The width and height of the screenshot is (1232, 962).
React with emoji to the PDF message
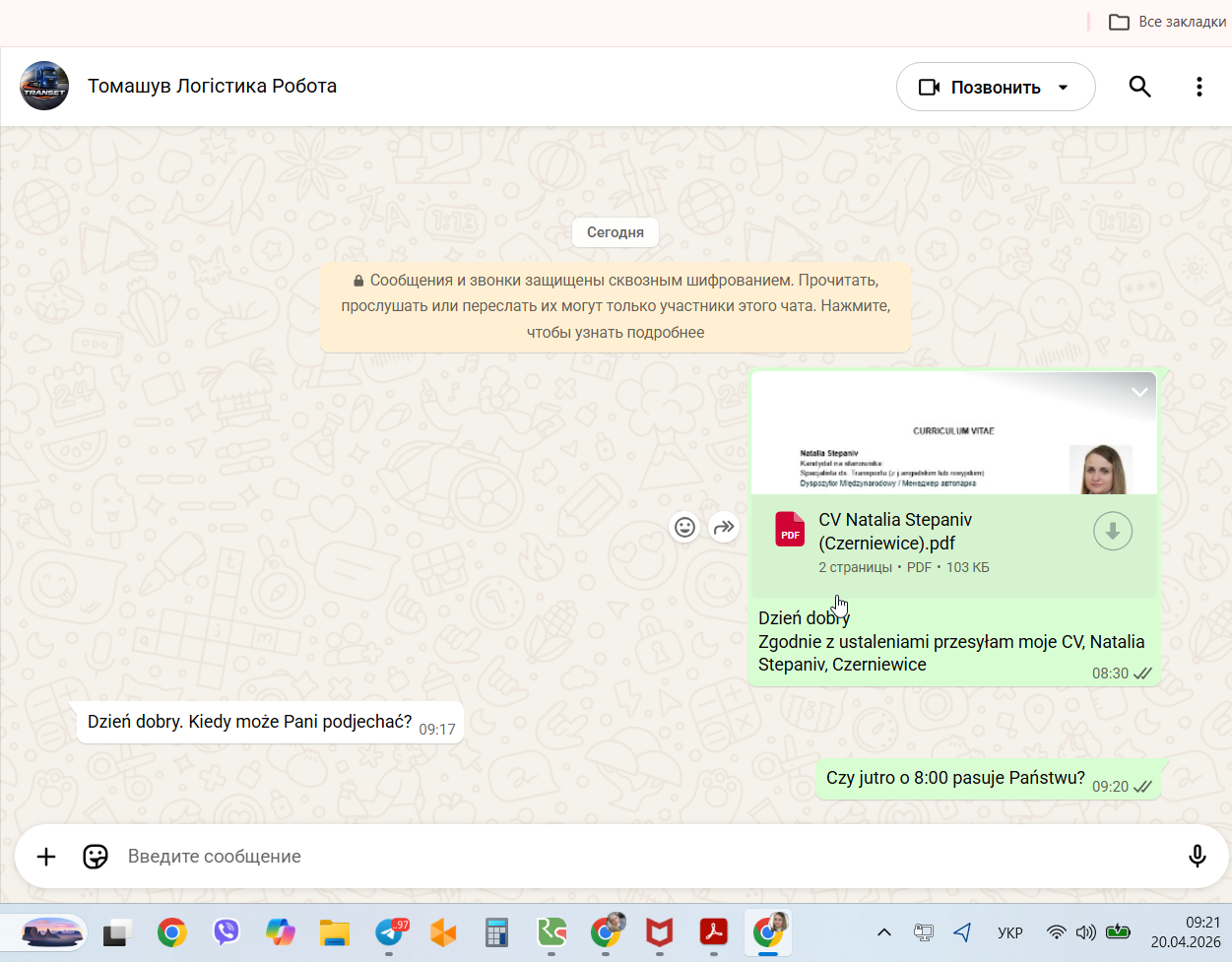(x=685, y=528)
